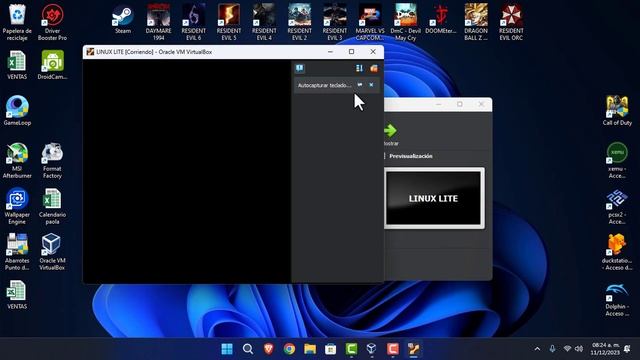Select the Steam desktop shortcut
Viewport: 640px width, 360px height.
click(x=123, y=20)
